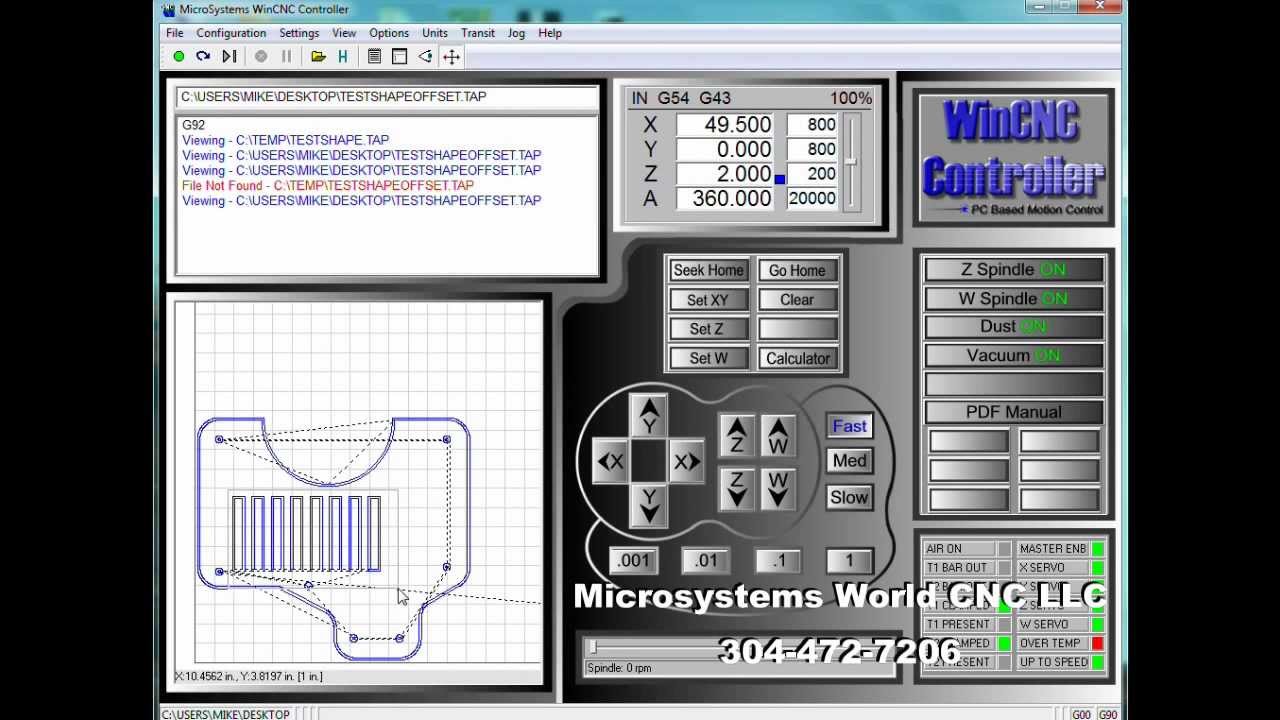Click the Y position value 0.000

coord(726,149)
